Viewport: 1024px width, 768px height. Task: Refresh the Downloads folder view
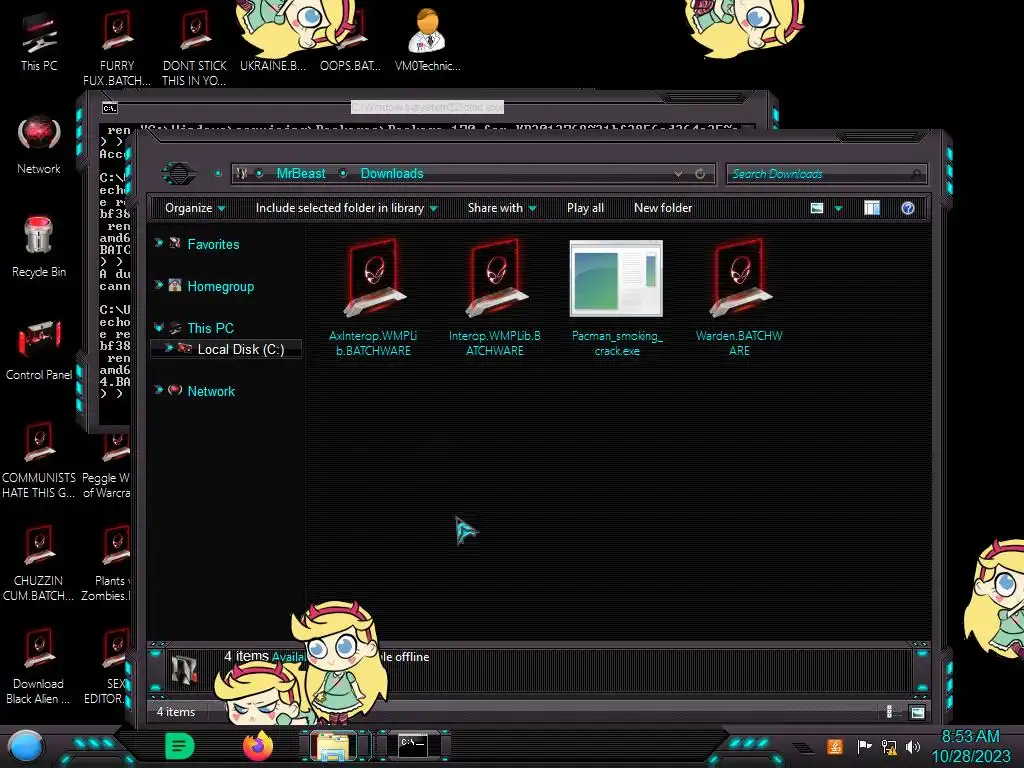pos(699,174)
